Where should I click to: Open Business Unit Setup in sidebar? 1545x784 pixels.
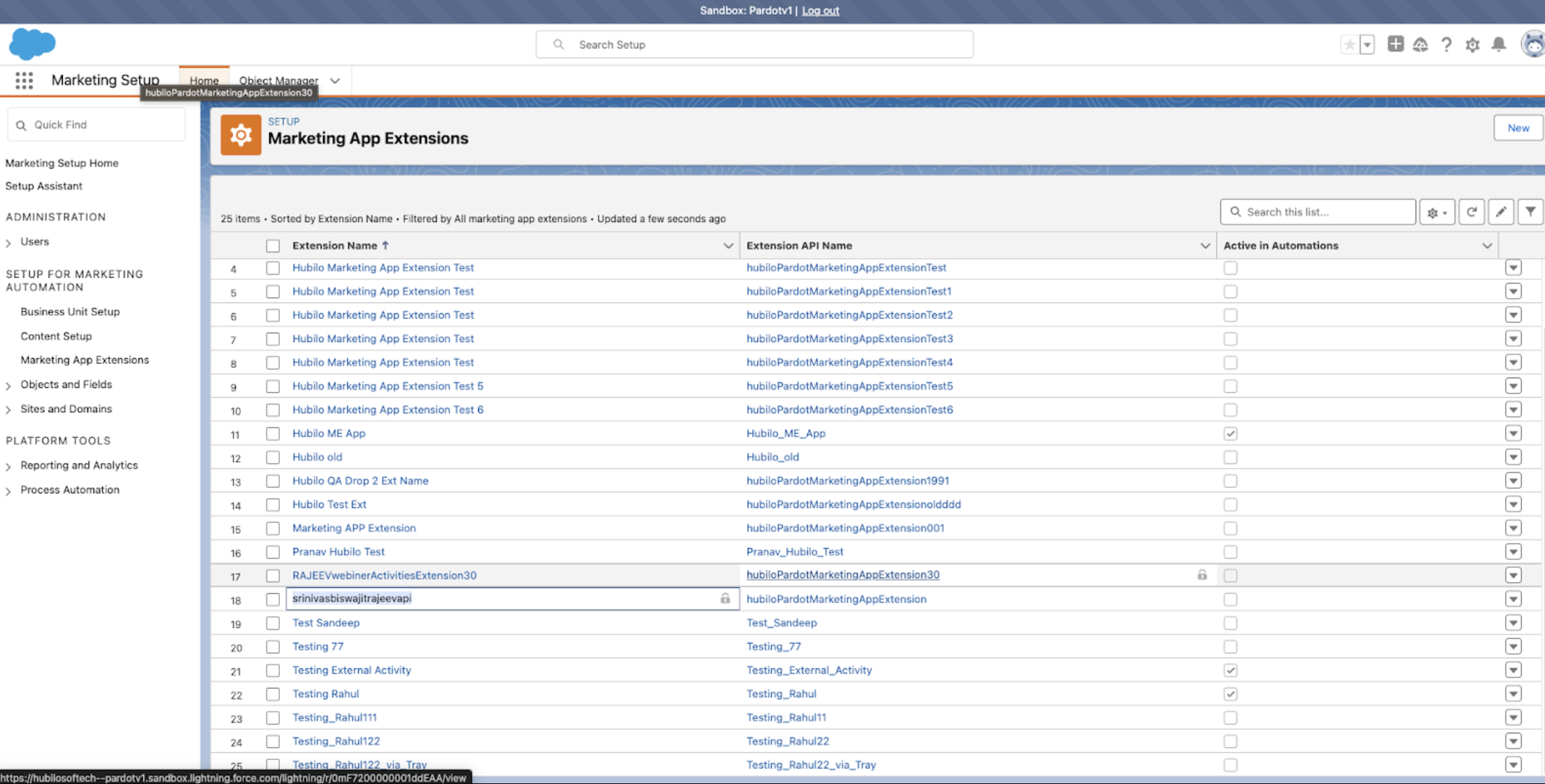[70, 312]
